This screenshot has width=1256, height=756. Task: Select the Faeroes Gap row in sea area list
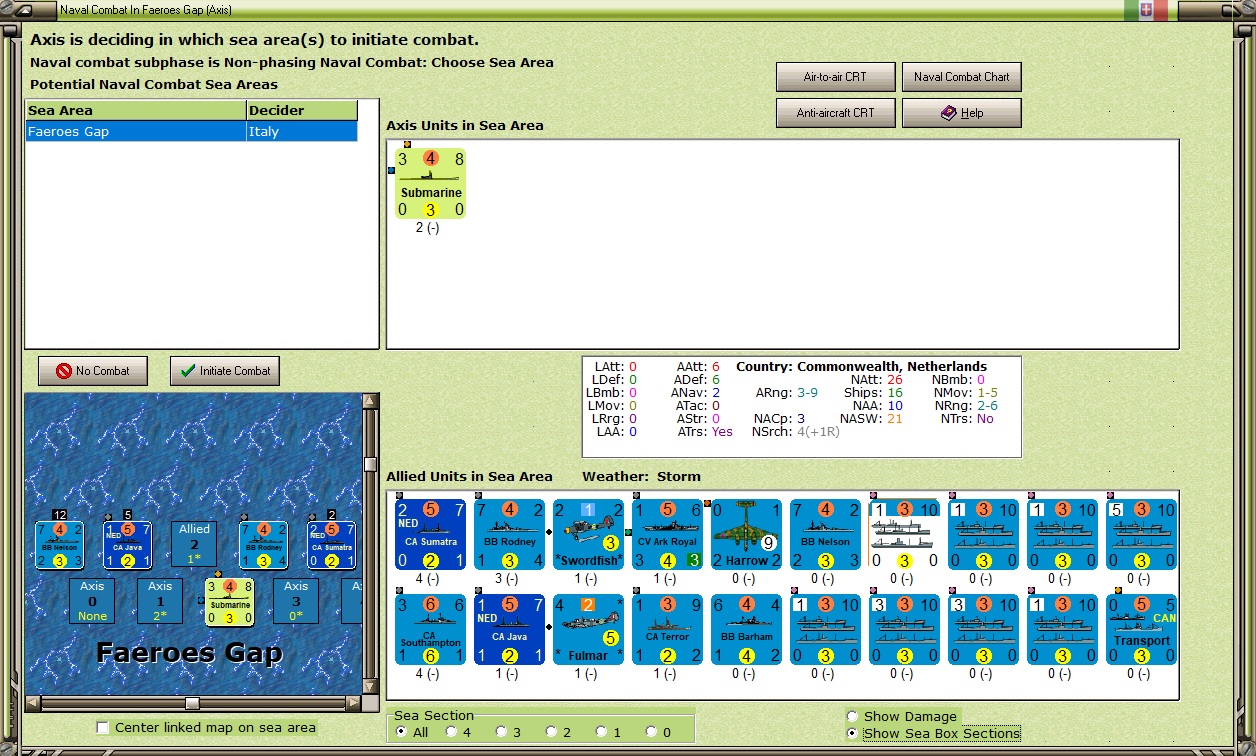click(191, 131)
